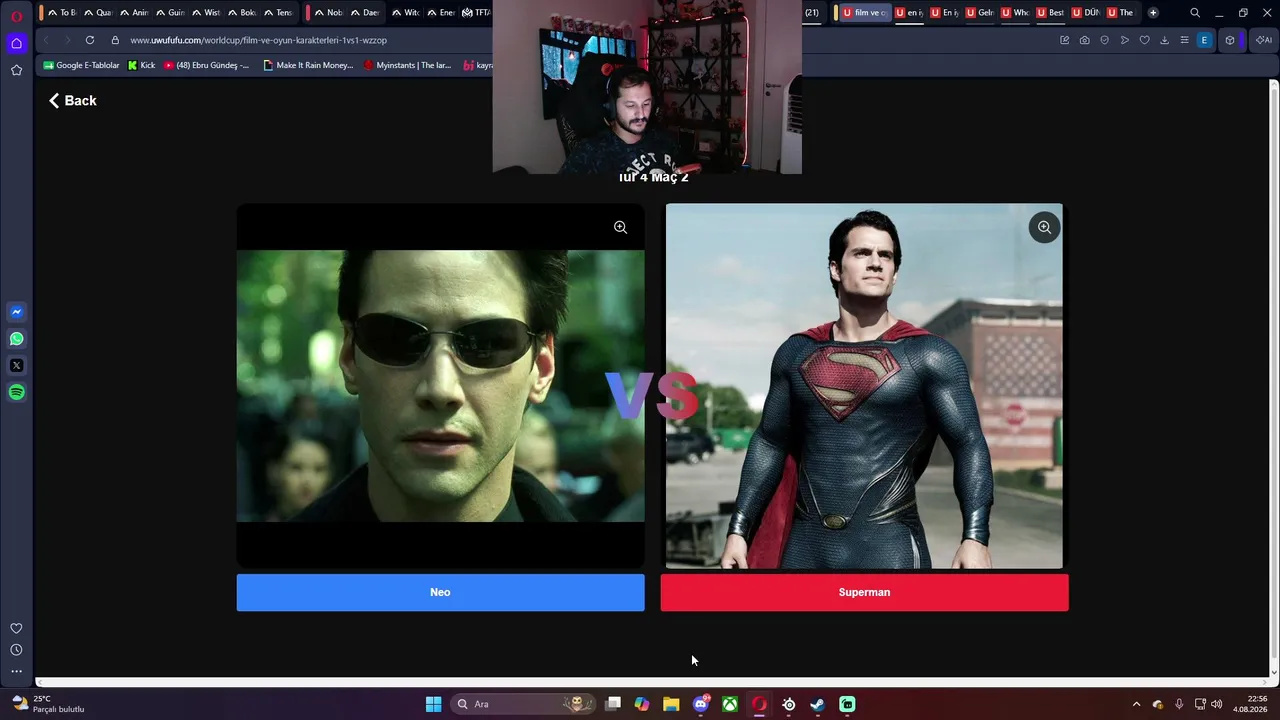
Task: Open the edit pencil icon in address bar
Action: [1065, 40]
